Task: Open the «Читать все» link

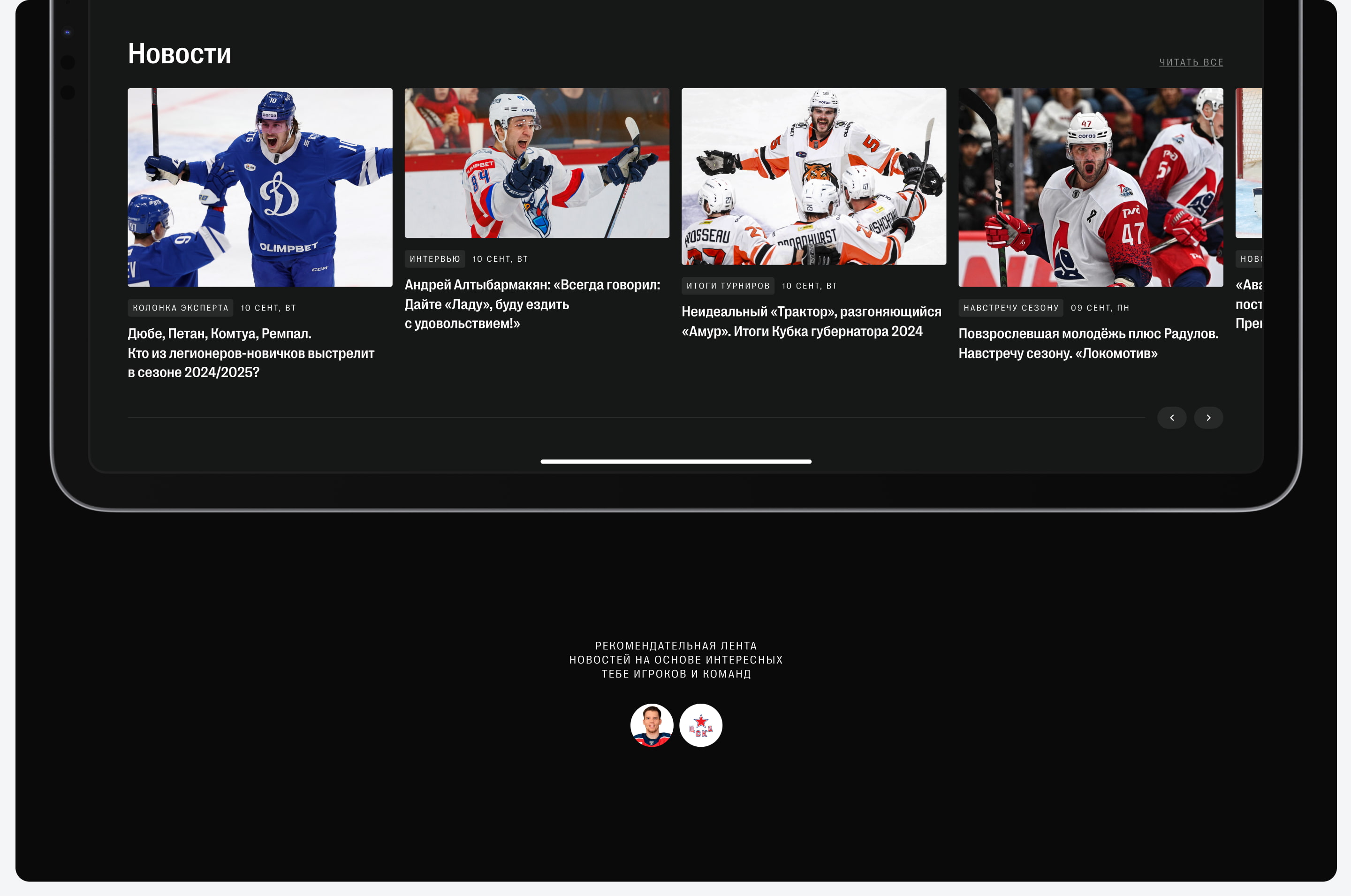Action: pos(1191,62)
